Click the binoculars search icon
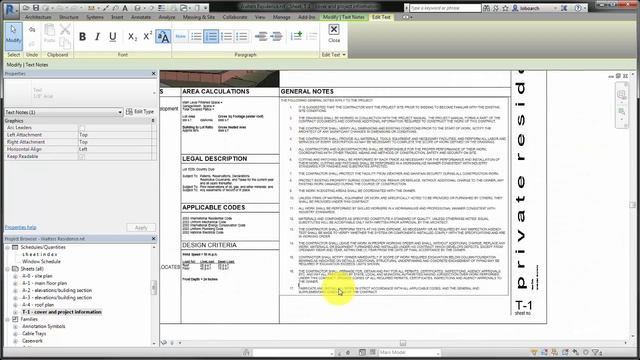640x360 pixels. tap(486, 8)
